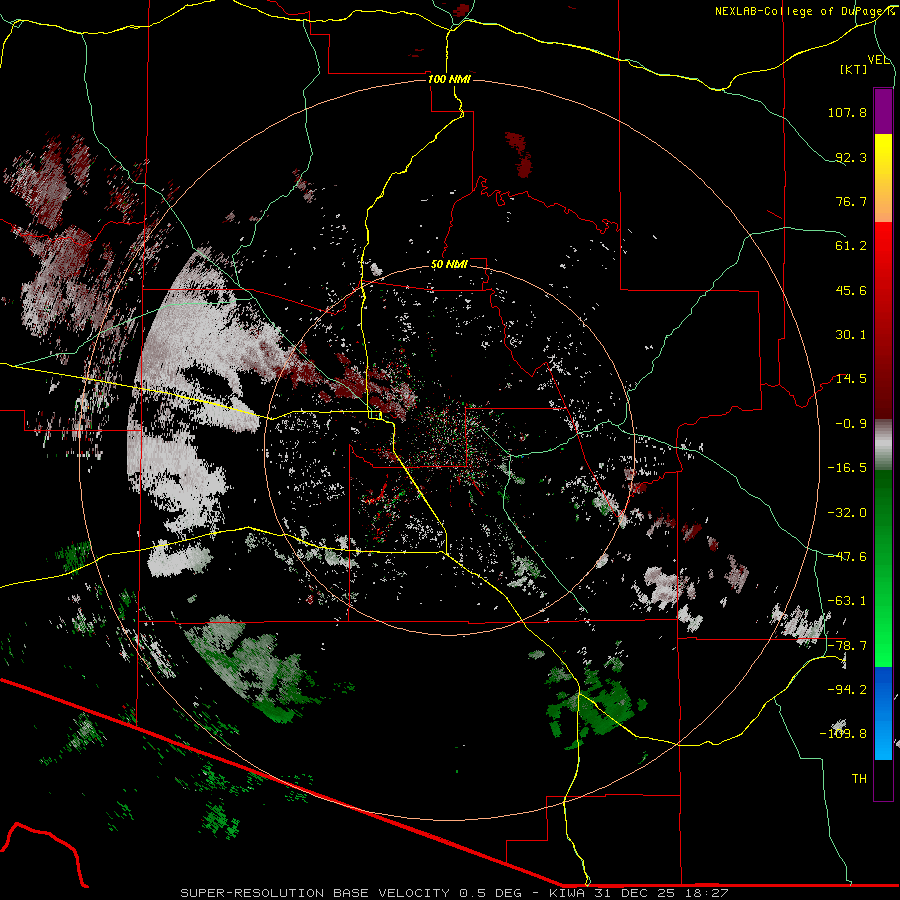
Task: Click the TH label below the scale
Action: [x=859, y=779]
